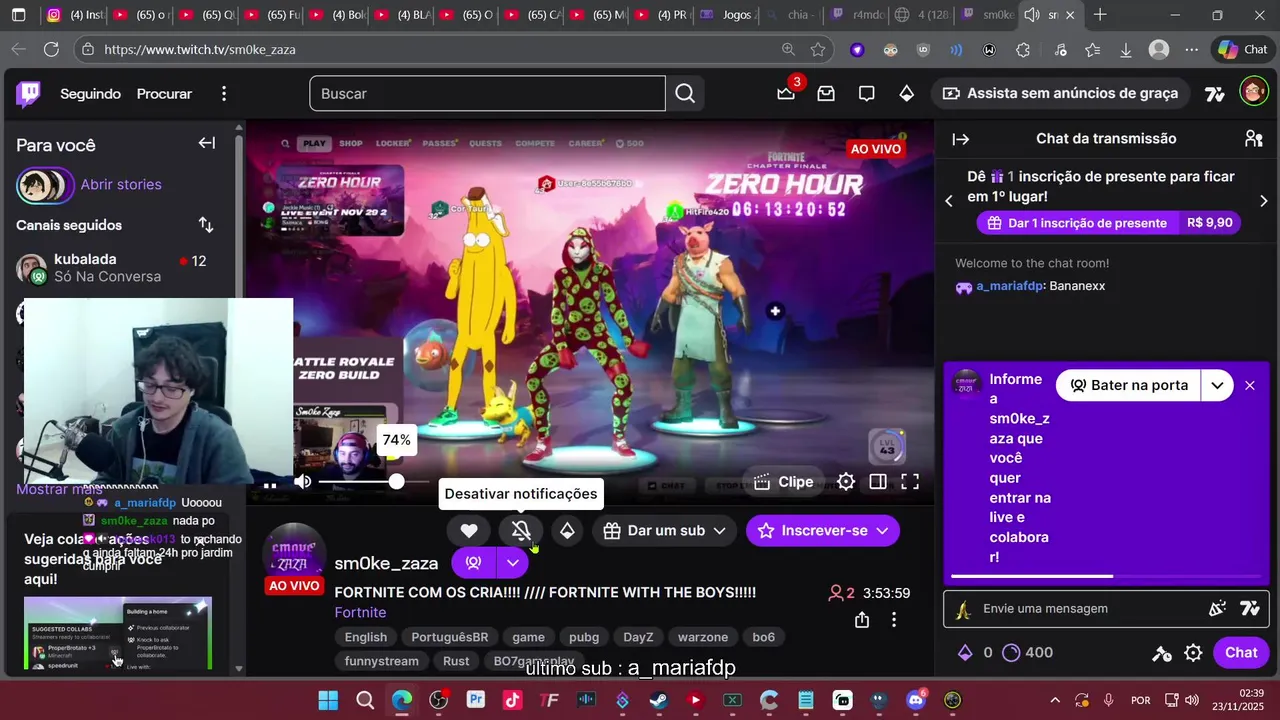
Task: Open chat settings gear
Action: (1193, 653)
